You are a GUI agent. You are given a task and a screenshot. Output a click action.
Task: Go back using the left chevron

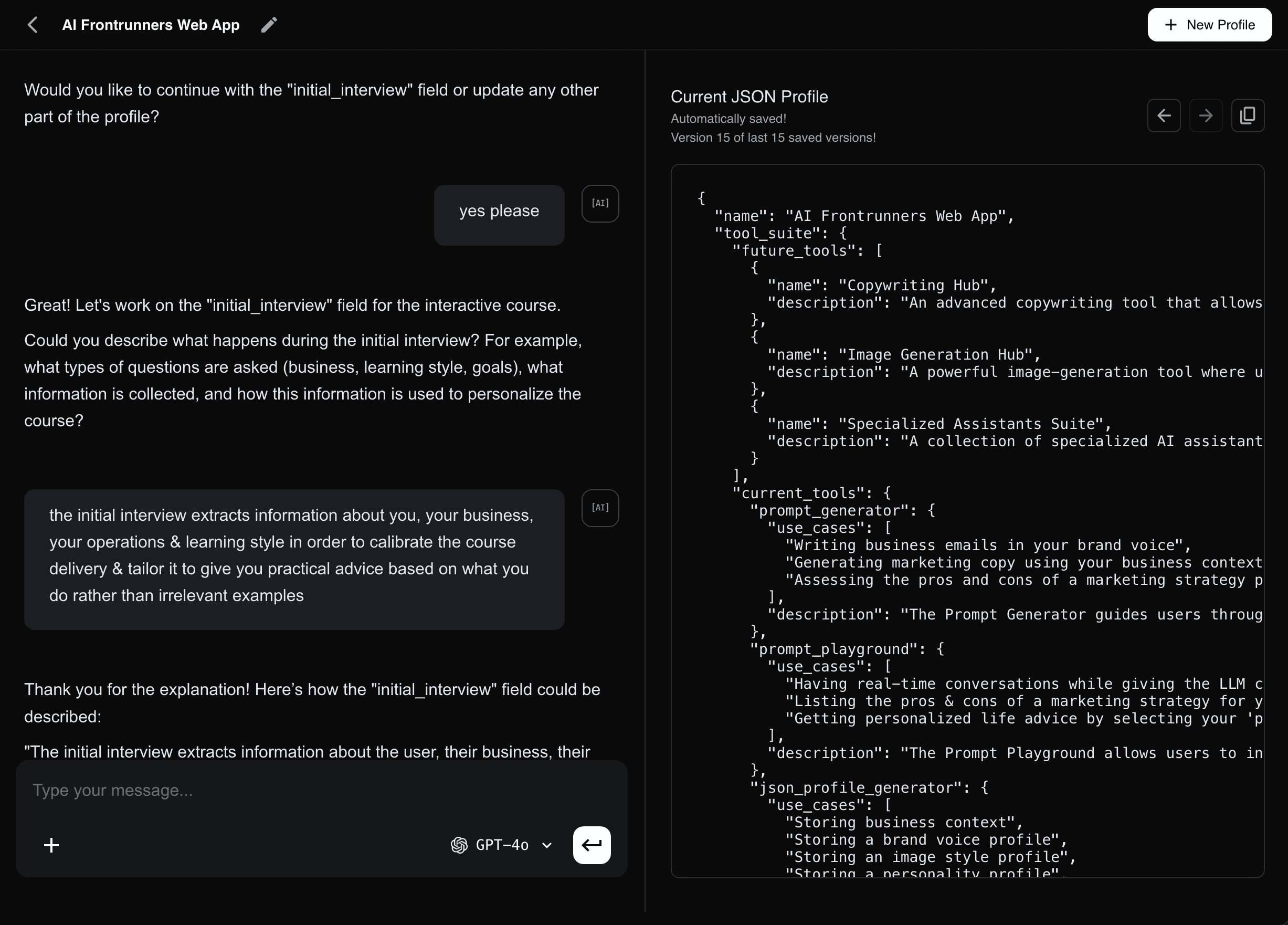(33, 25)
